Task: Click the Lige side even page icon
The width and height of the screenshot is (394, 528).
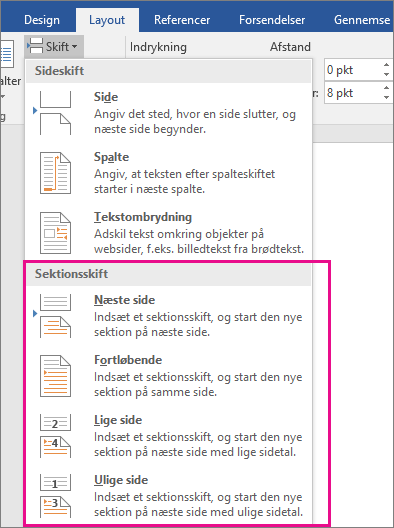Action: click(55, 436)
